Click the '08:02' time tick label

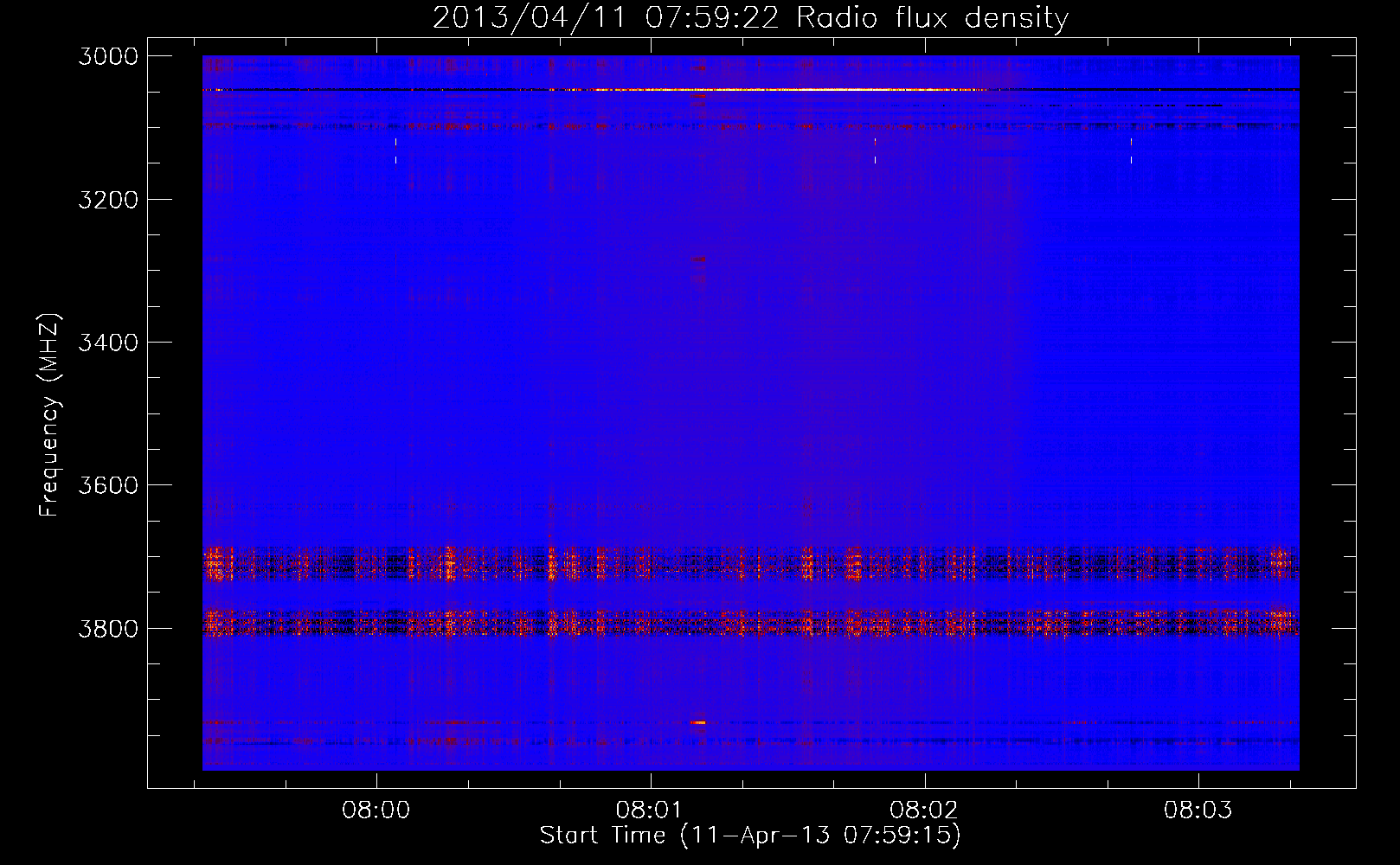click(924, 811)
